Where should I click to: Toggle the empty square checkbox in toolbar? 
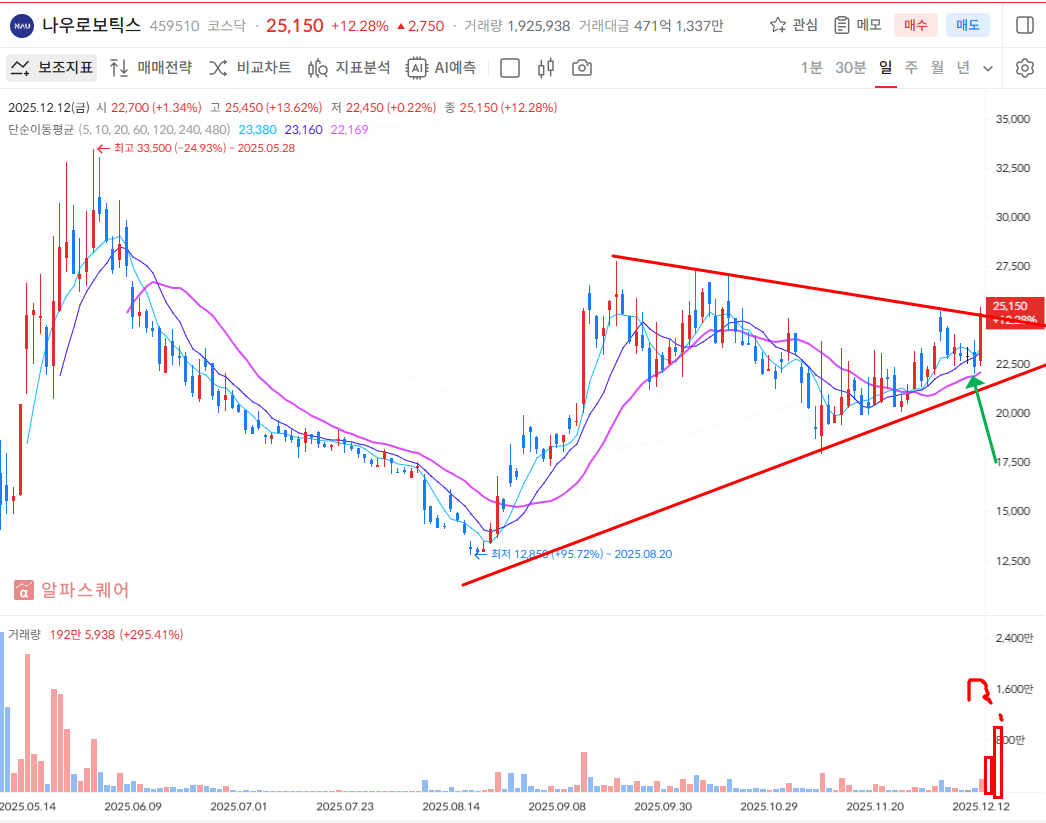click(510, 68)
